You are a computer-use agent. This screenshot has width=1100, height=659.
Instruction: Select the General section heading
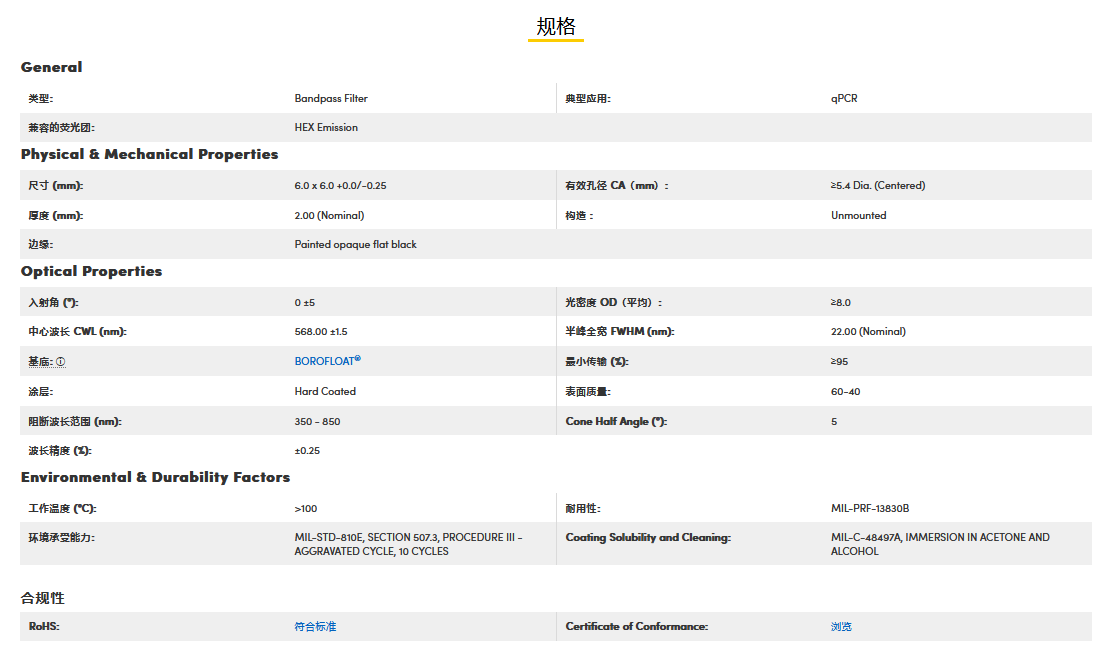coord(52,67)
